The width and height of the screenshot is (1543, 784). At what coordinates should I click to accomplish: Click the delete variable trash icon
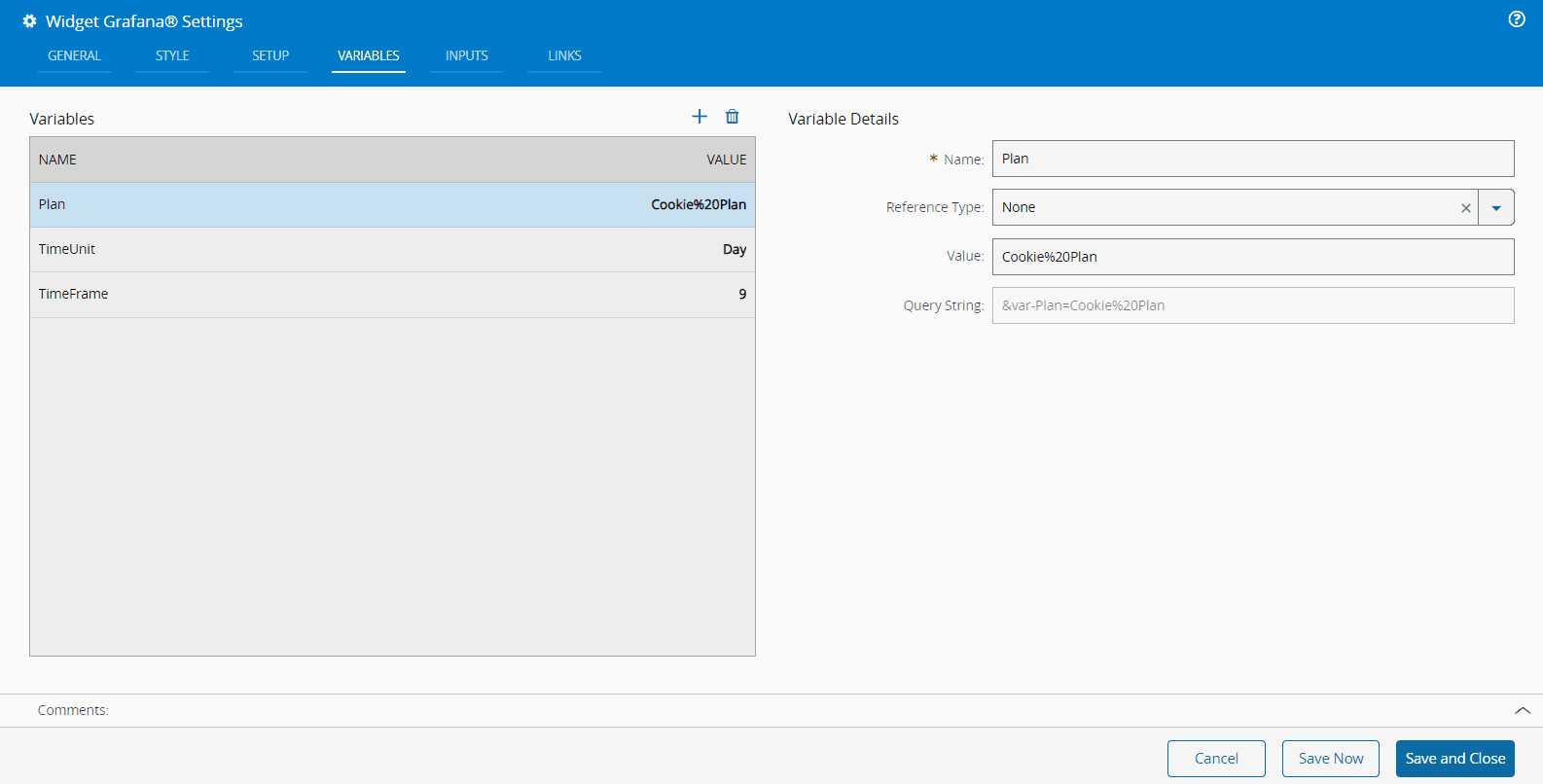tap(733, 117)
